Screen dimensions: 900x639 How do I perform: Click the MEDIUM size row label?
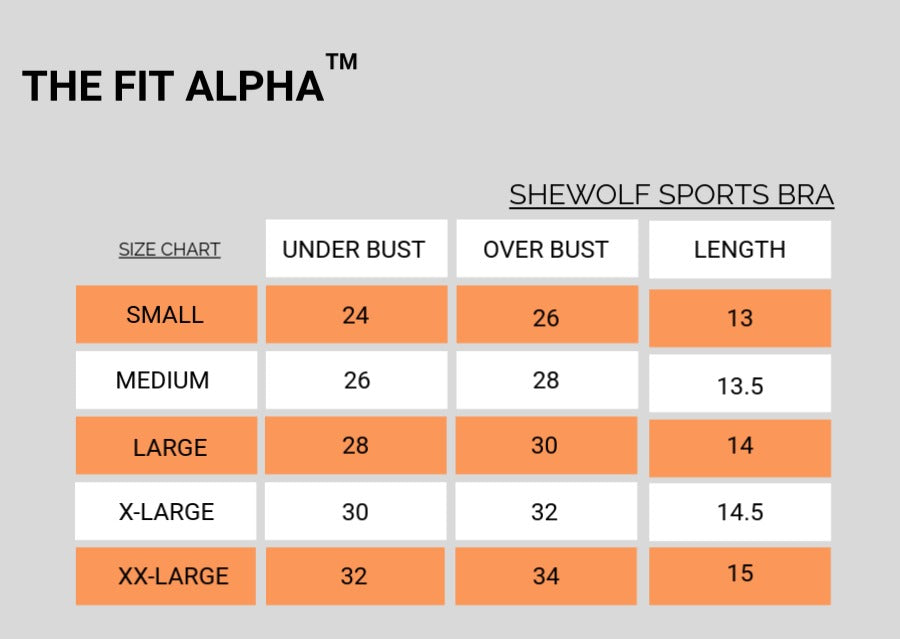(x=163, y=381)
